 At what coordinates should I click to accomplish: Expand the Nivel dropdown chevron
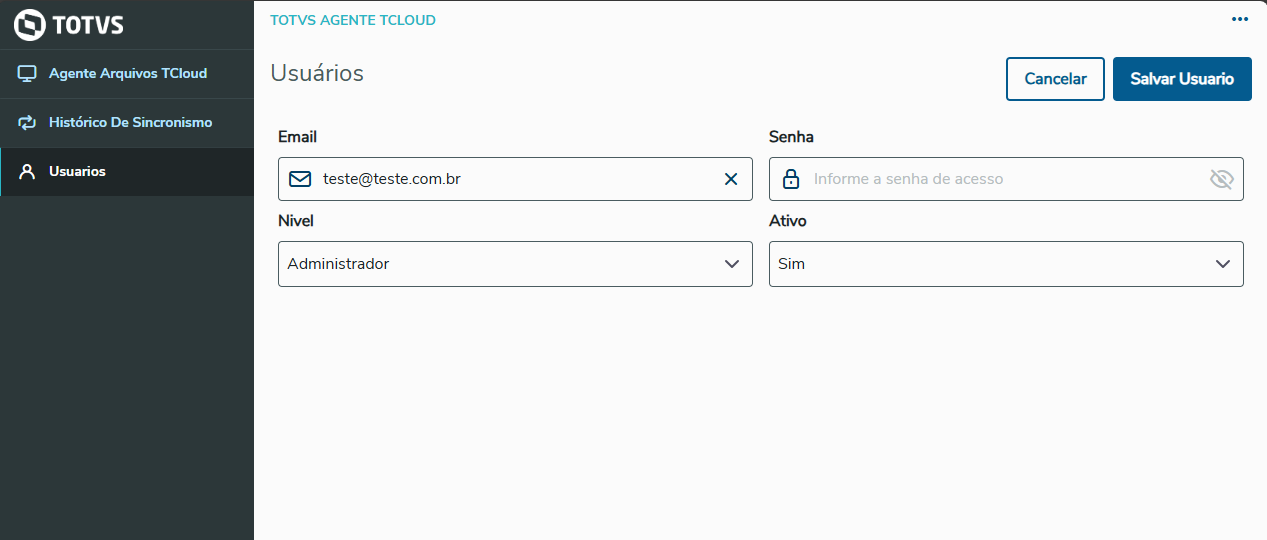731,264
